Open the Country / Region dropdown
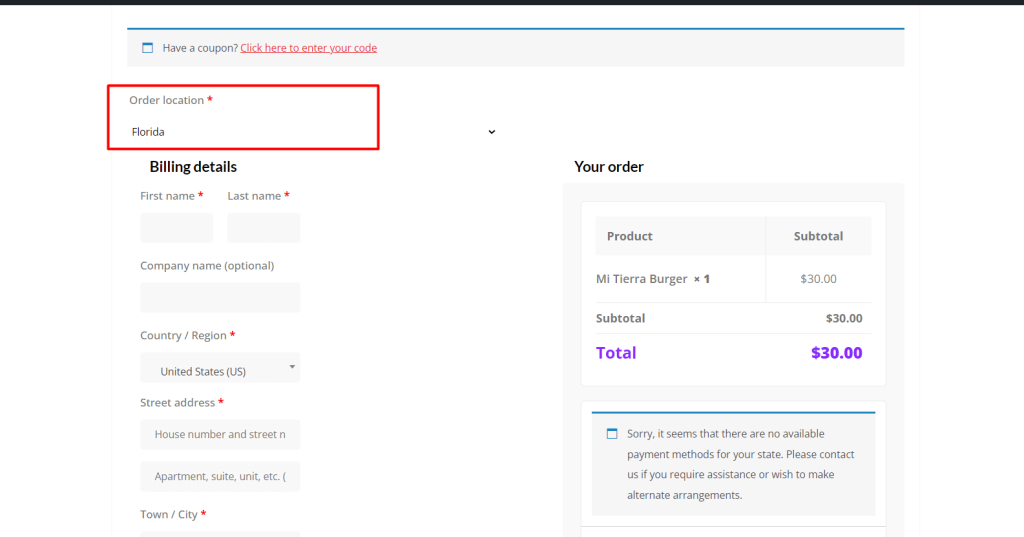The image size is (1024, 537). tap(220, 367)
